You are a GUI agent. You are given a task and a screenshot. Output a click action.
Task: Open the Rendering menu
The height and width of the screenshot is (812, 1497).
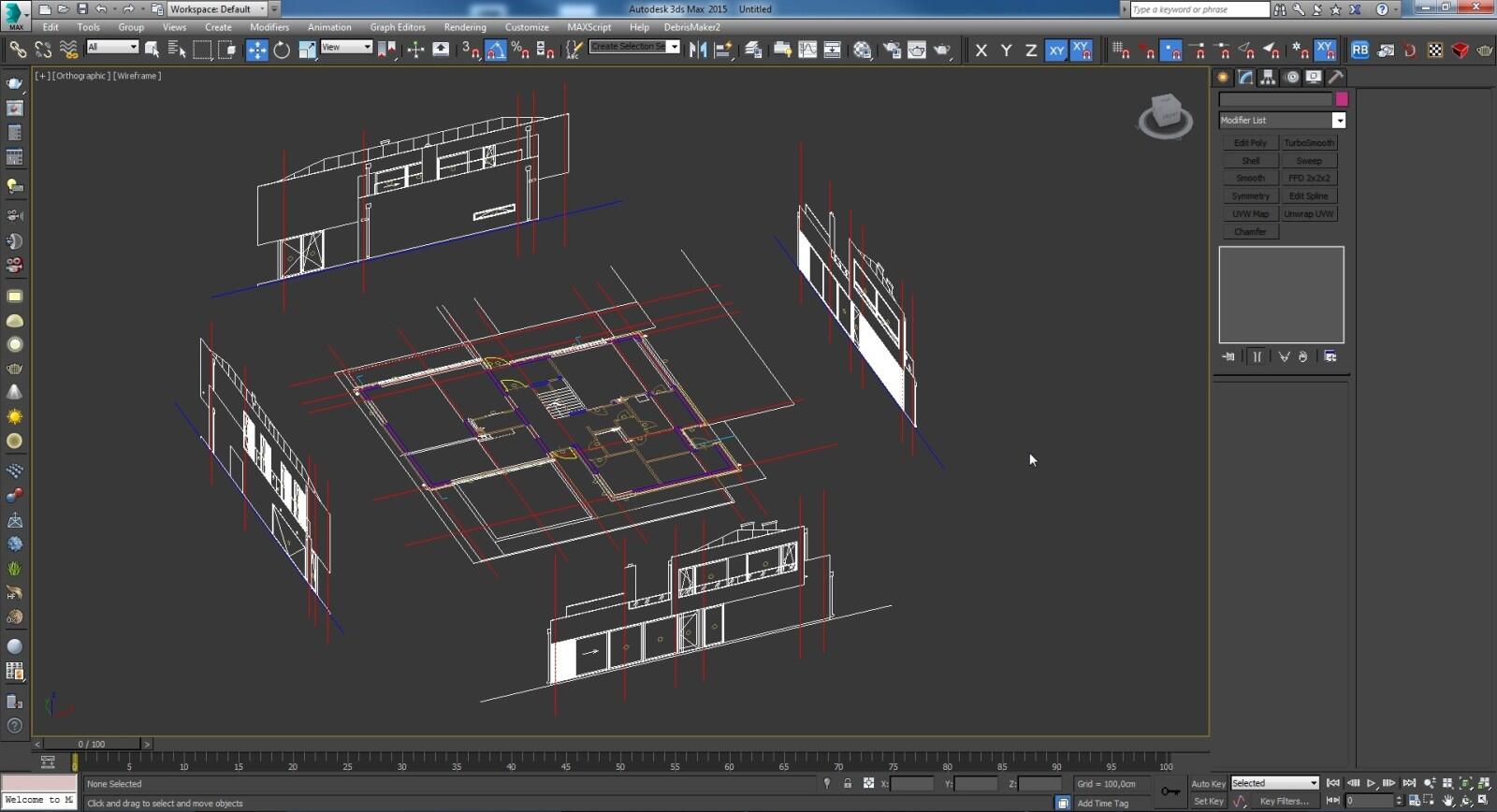pos(465,27)
